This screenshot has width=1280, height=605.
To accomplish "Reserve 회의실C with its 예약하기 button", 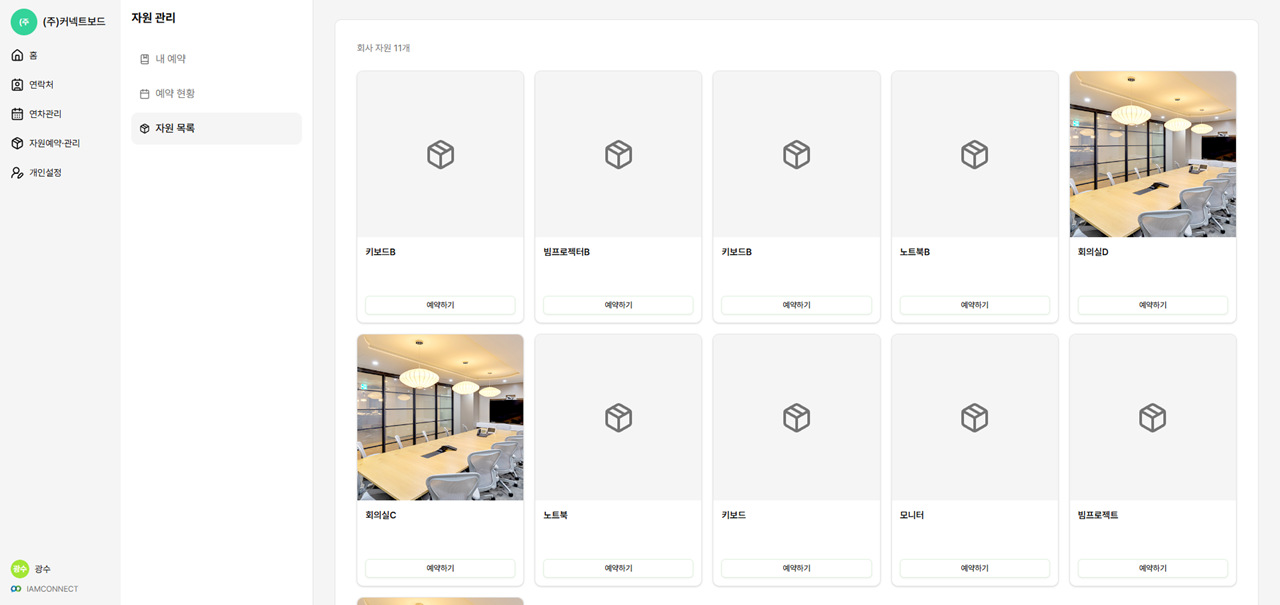I will 440,568.
